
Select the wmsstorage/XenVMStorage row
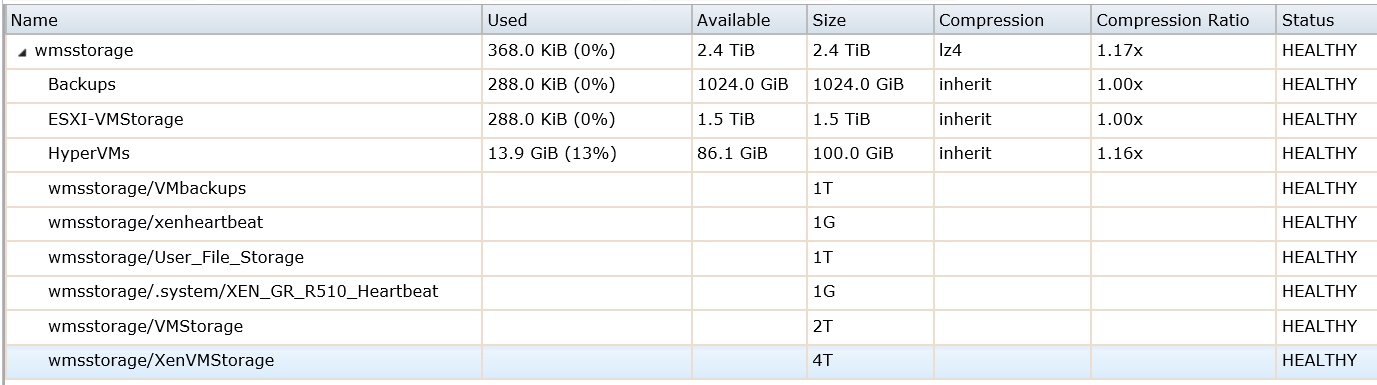tap(690, 361)
